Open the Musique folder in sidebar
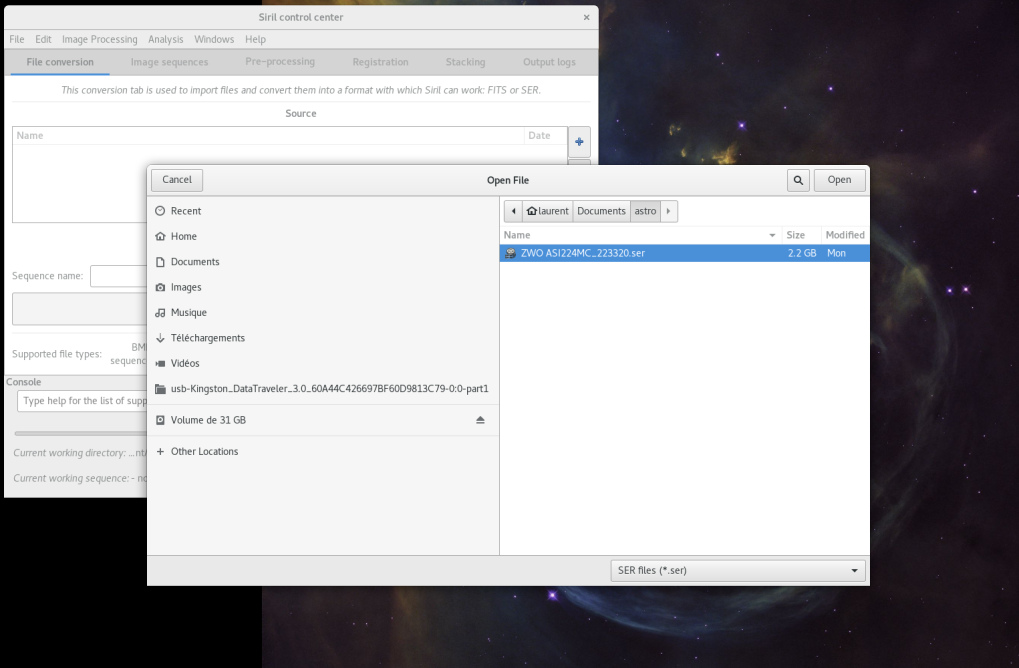This screenshot has height=668, width=1019. click(188, 313)
